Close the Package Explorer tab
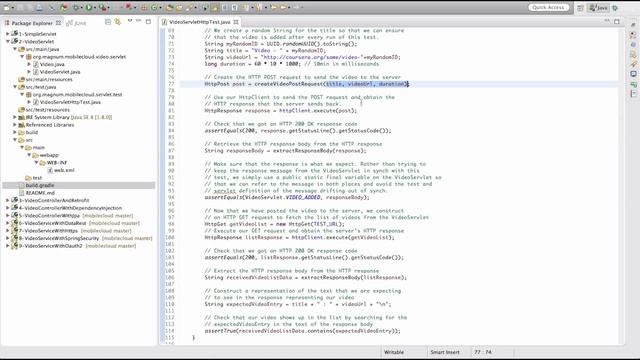Screen dimensions: 640x360 58,23
